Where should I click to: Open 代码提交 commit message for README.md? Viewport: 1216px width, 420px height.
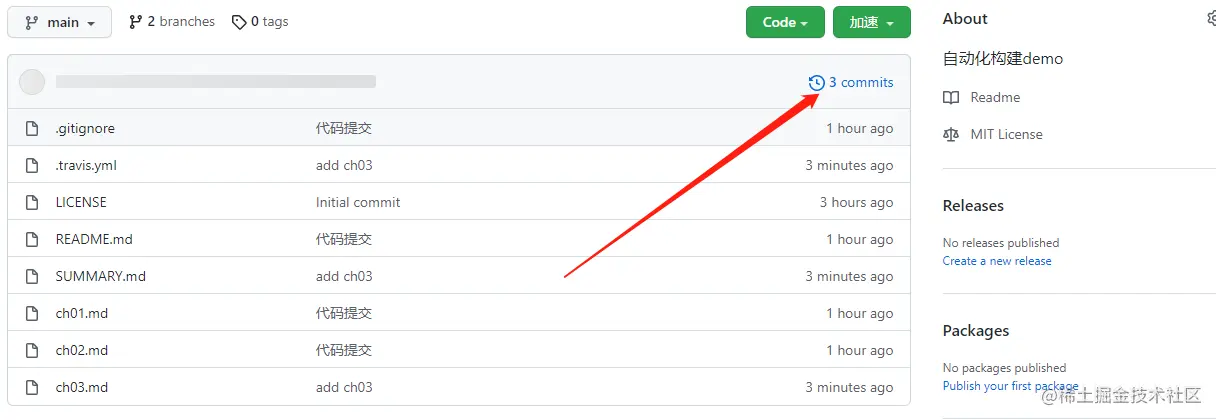(344, 239)
